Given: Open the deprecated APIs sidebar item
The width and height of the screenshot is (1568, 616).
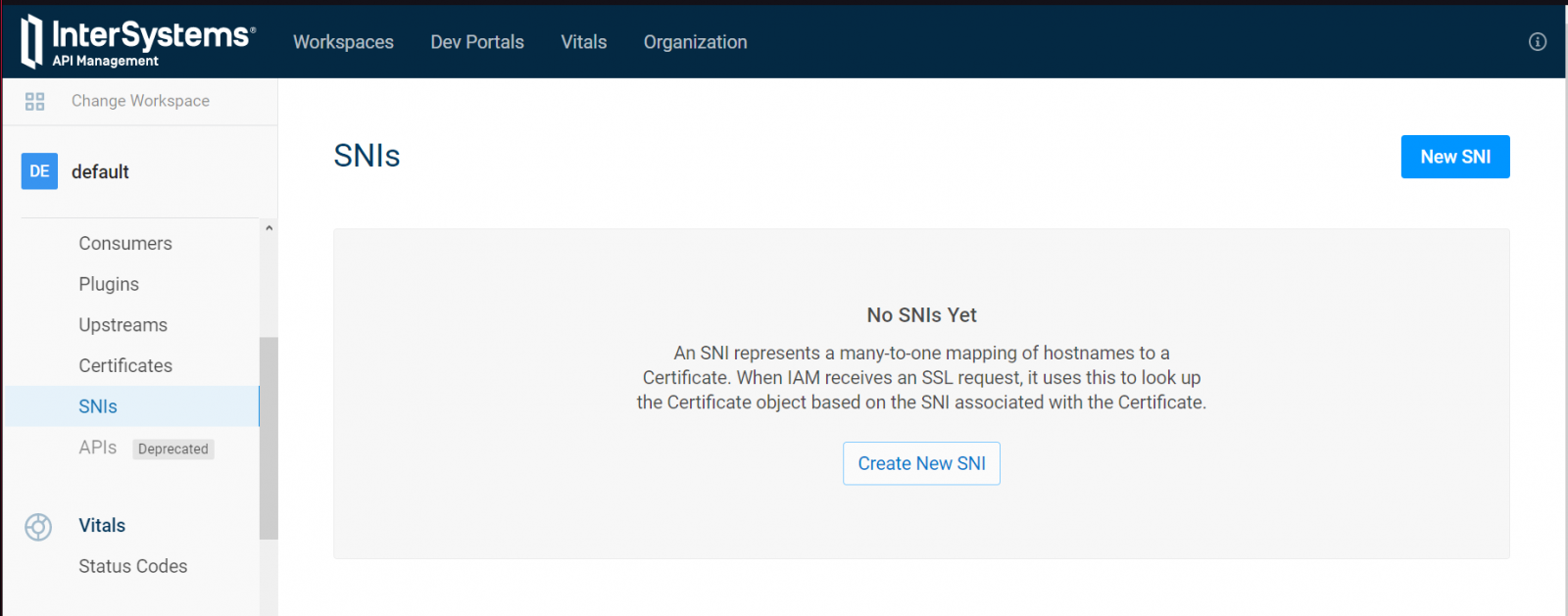Looking at the screenshot, I should click(x=98, y=448).
